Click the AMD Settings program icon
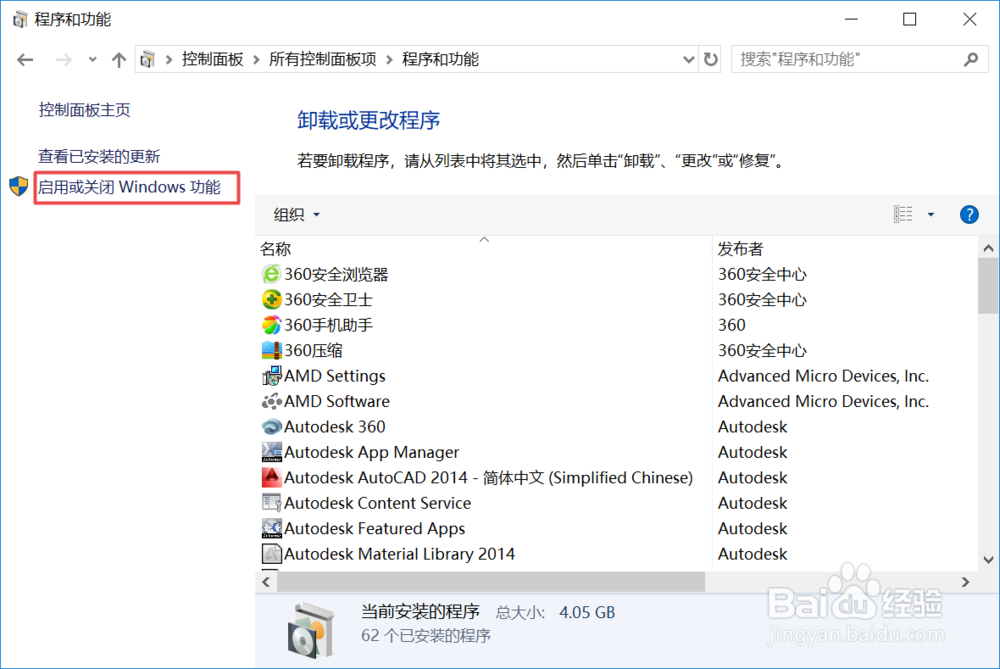The width and height of the screenshot is (1000, 669). click(271, 376)
